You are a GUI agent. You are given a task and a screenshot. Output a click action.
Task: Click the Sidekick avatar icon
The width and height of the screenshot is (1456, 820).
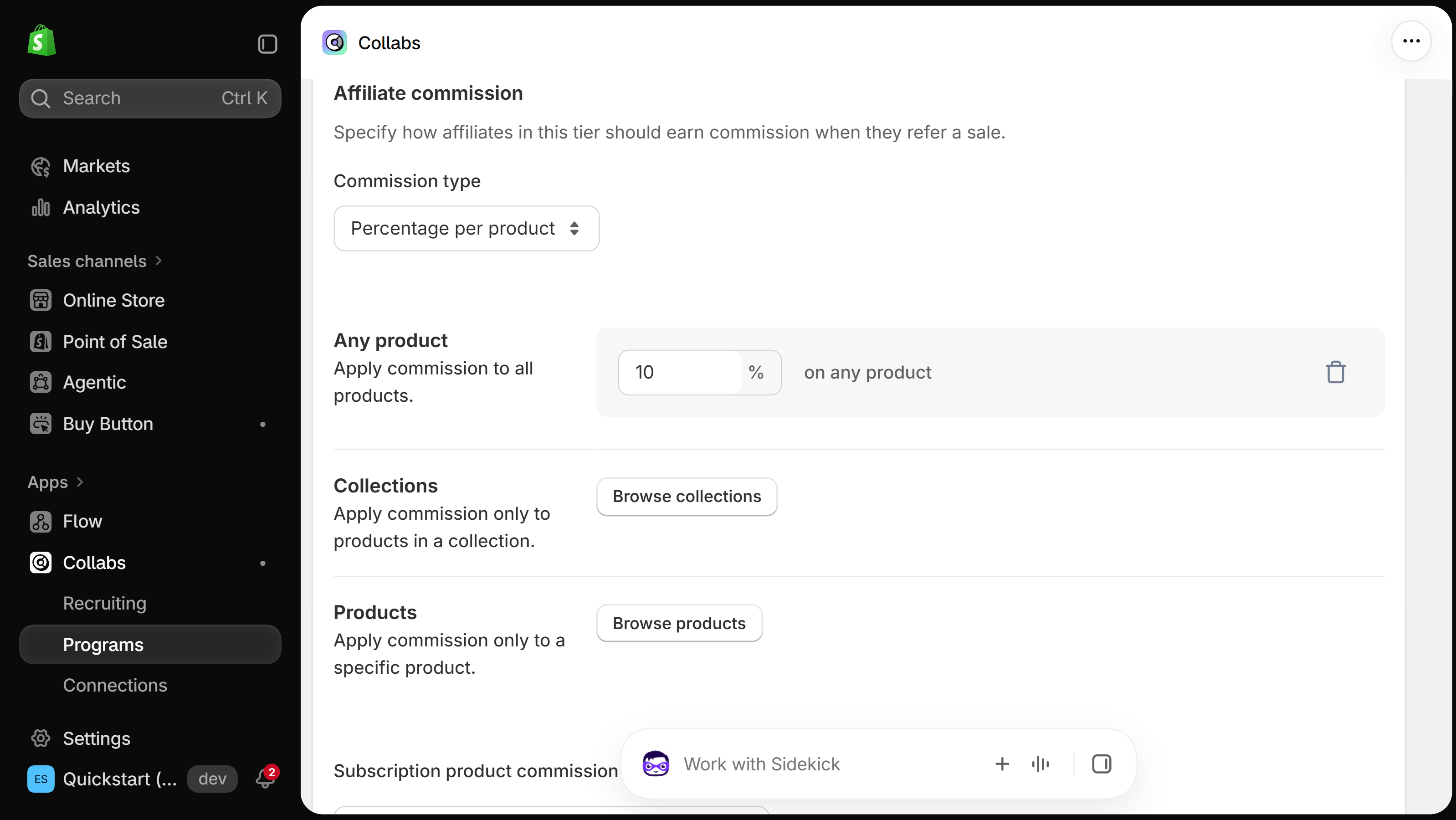656,764
